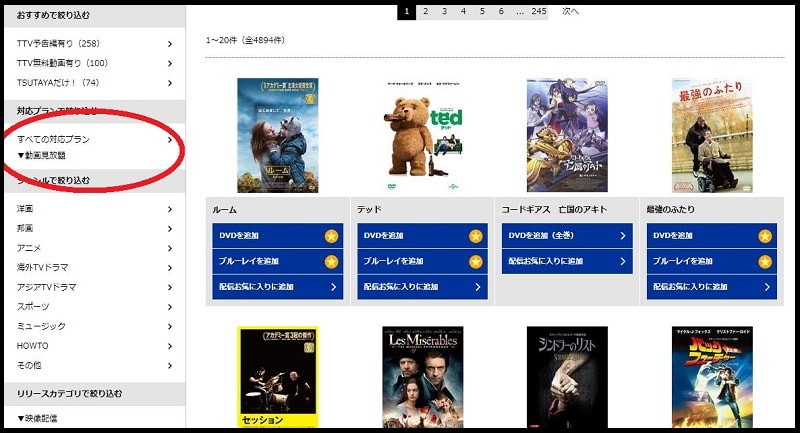Click the アニメ genre label
Screen dimensions: 800x433
(29, 248)
